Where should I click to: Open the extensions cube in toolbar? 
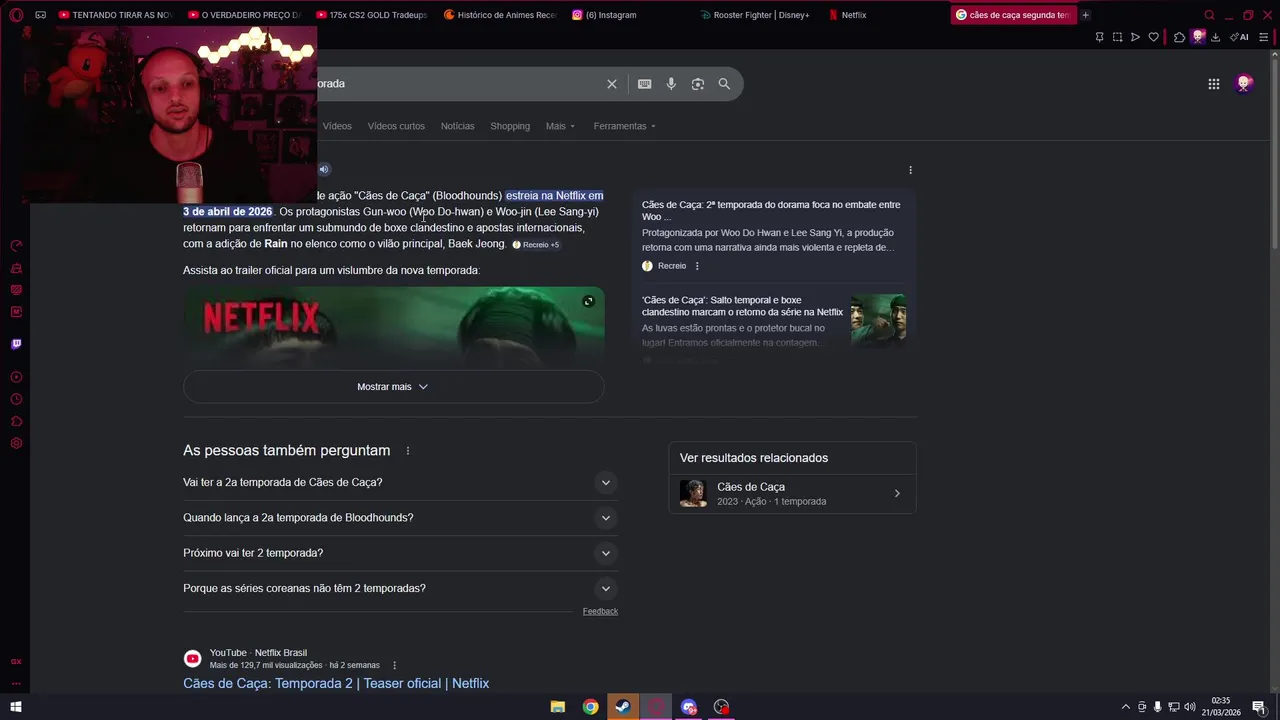coord(1179,37)
